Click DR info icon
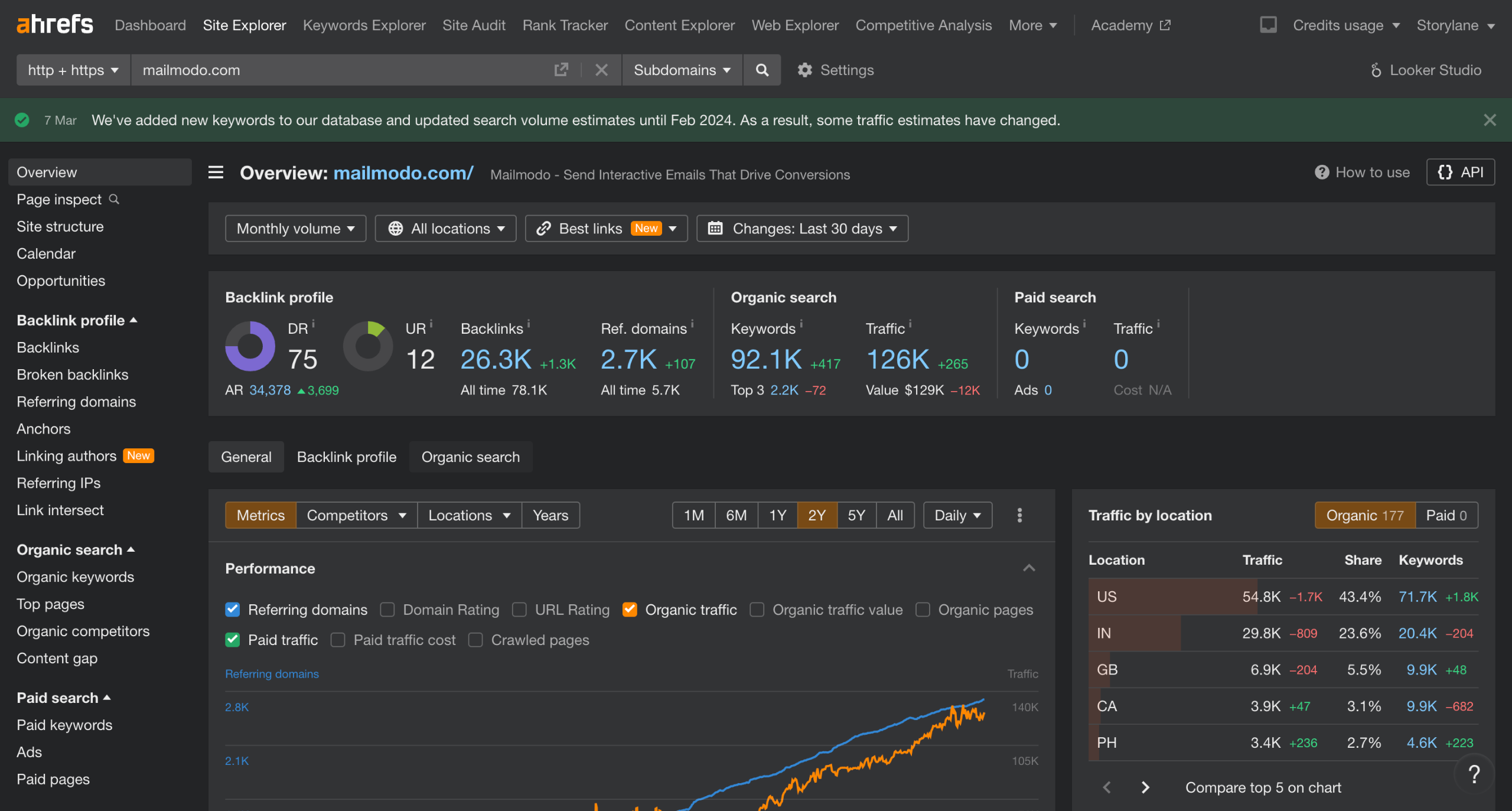This screenshot has width=1512, height=811. 314,323
